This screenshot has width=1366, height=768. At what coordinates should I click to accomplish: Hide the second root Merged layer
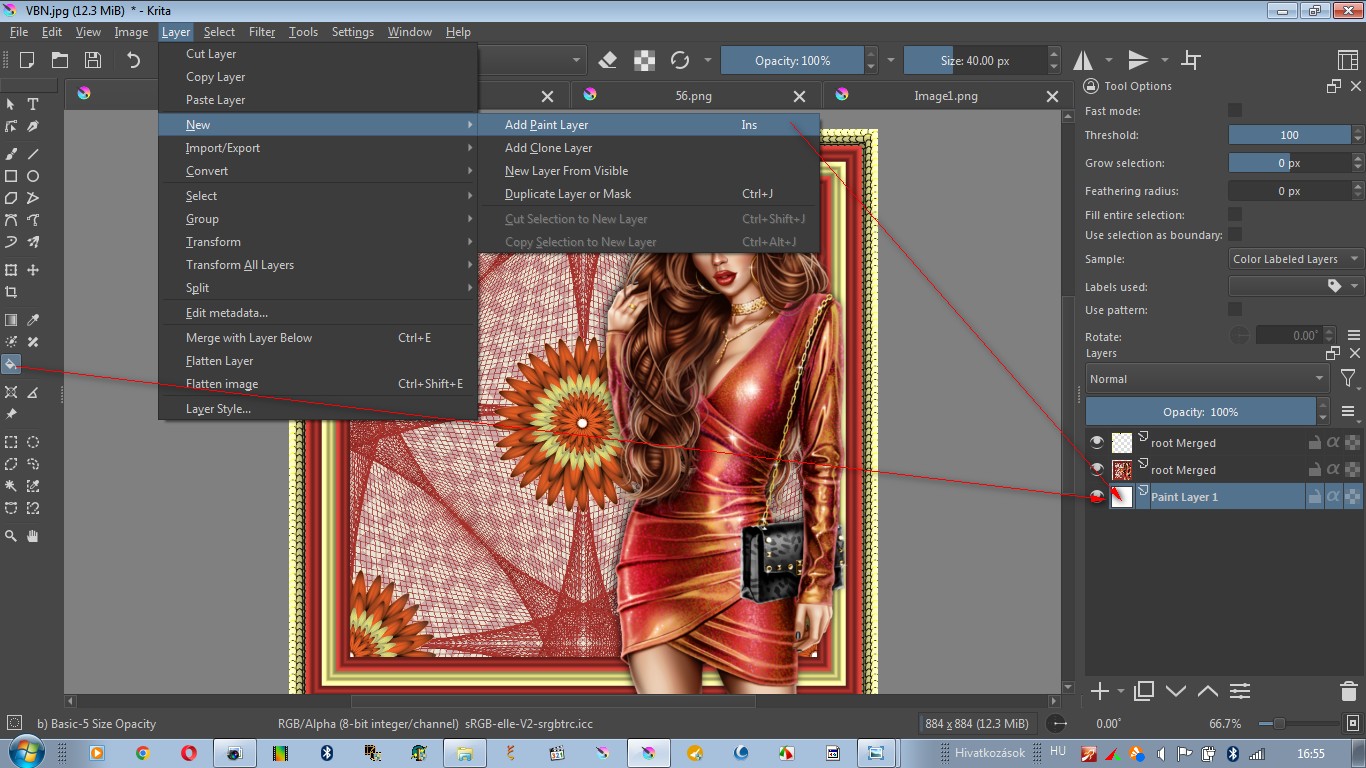click(1097, 469)
